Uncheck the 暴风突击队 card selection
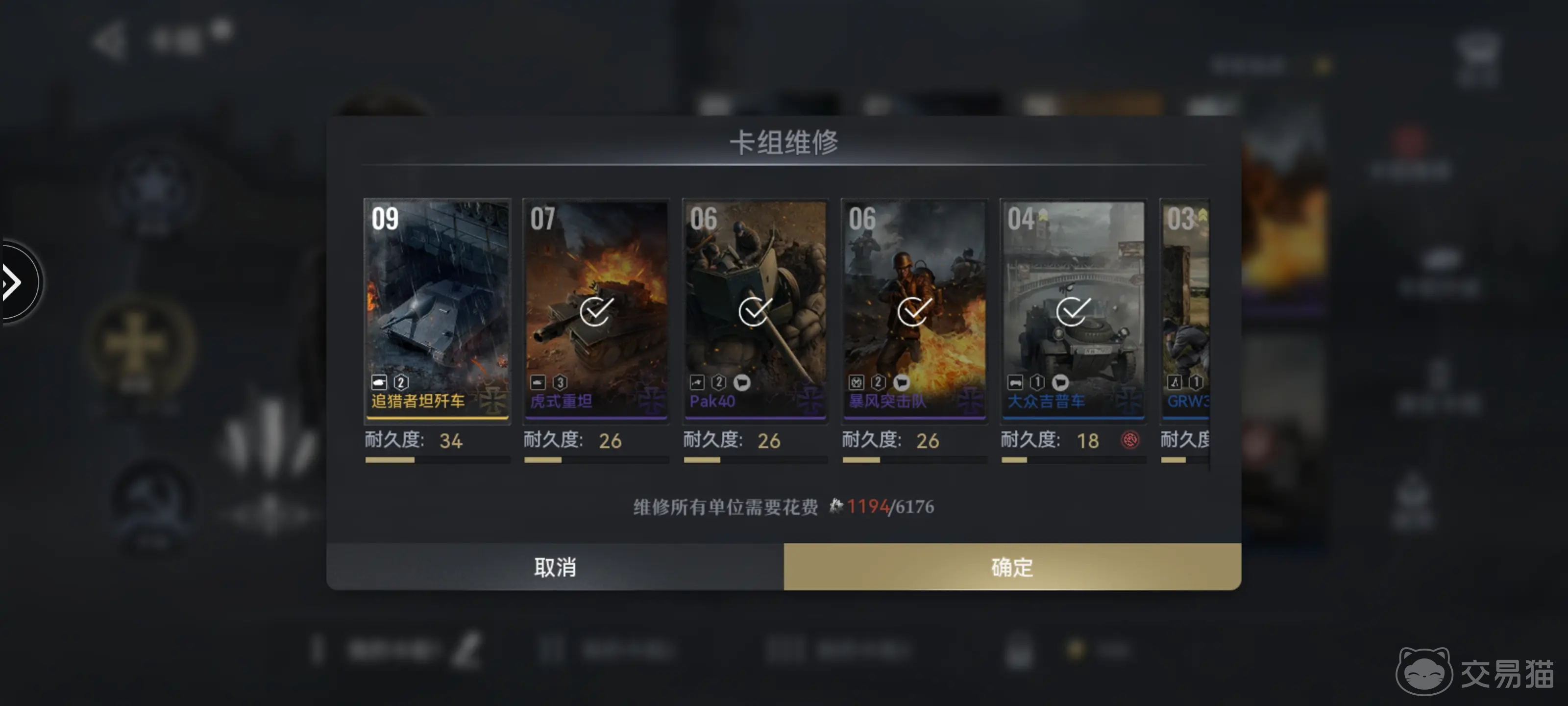 [x=914, y=311]
